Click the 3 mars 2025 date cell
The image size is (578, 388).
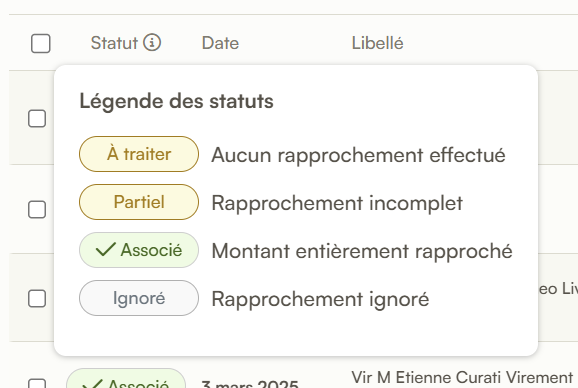(x=250, y=383)
